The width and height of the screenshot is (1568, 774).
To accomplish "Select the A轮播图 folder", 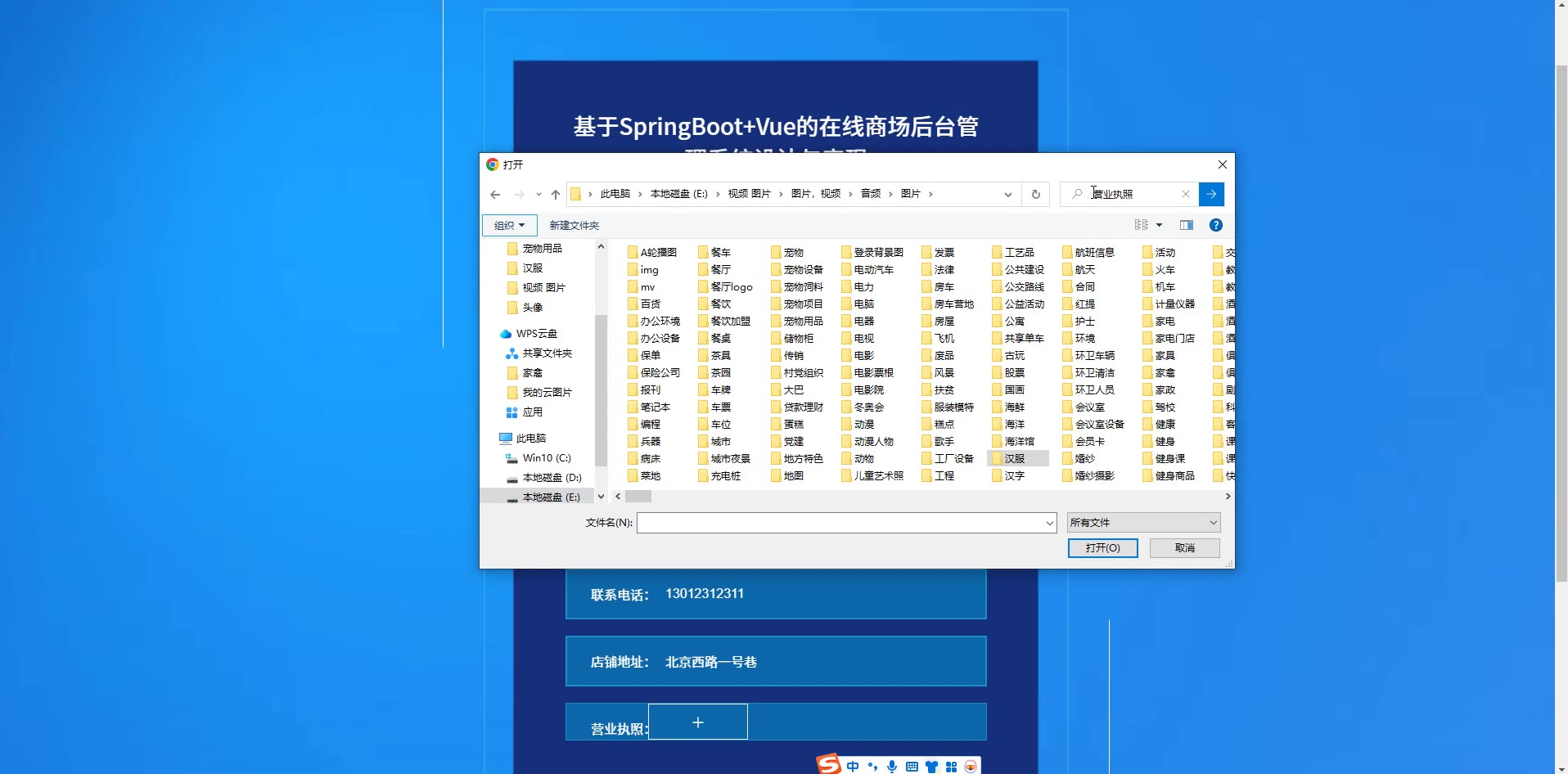I will point(652,253).
